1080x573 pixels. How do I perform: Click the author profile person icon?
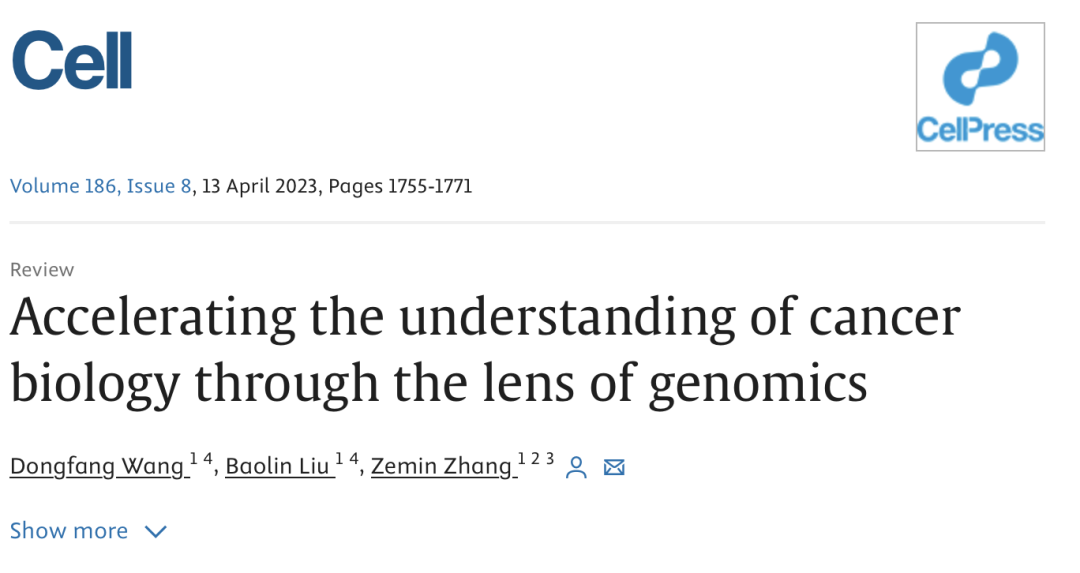pos(576,468)
